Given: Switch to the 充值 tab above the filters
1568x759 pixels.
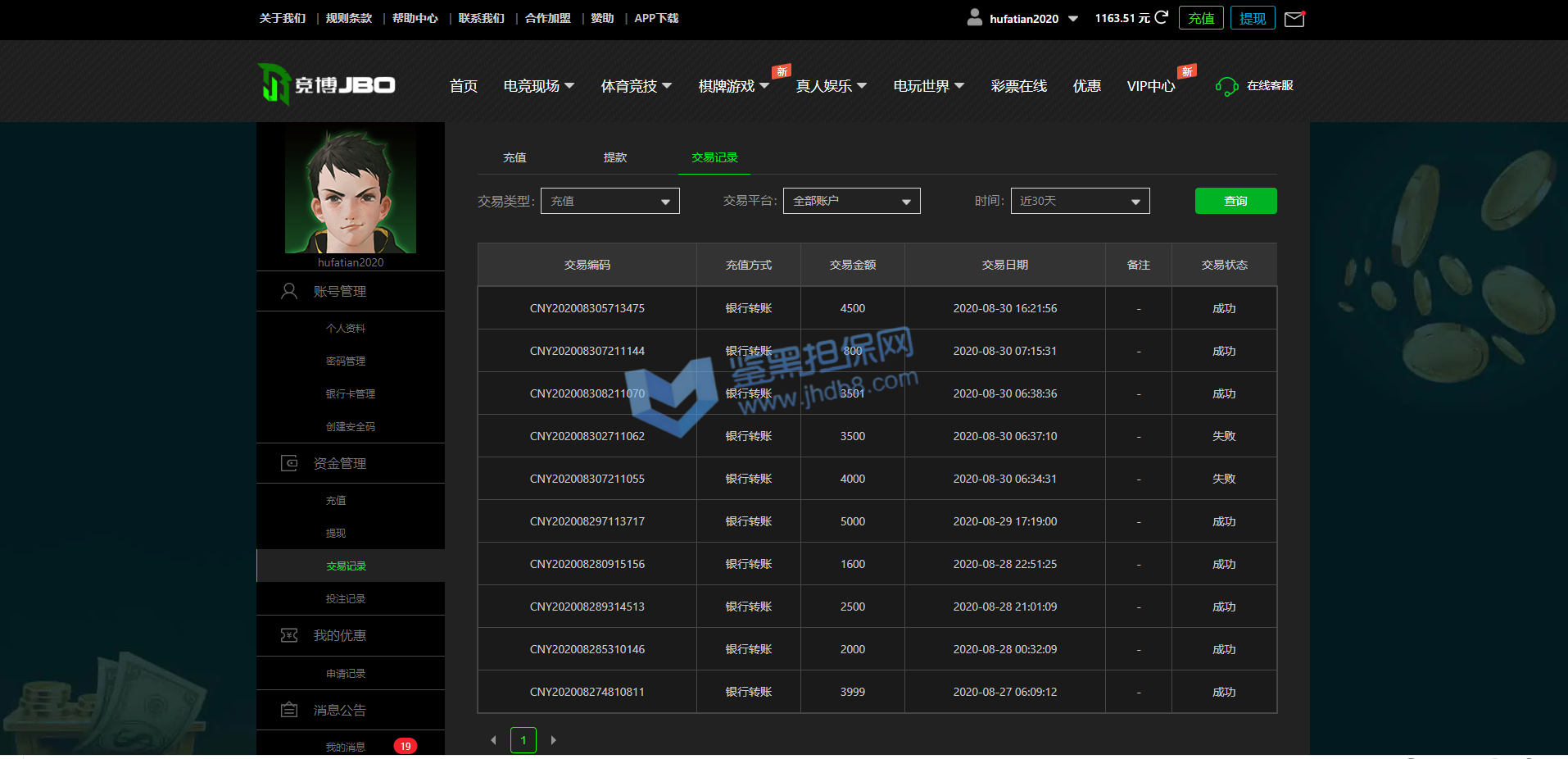Looking at the screenshot, I should pyautogui.click(x=514, y=157).
